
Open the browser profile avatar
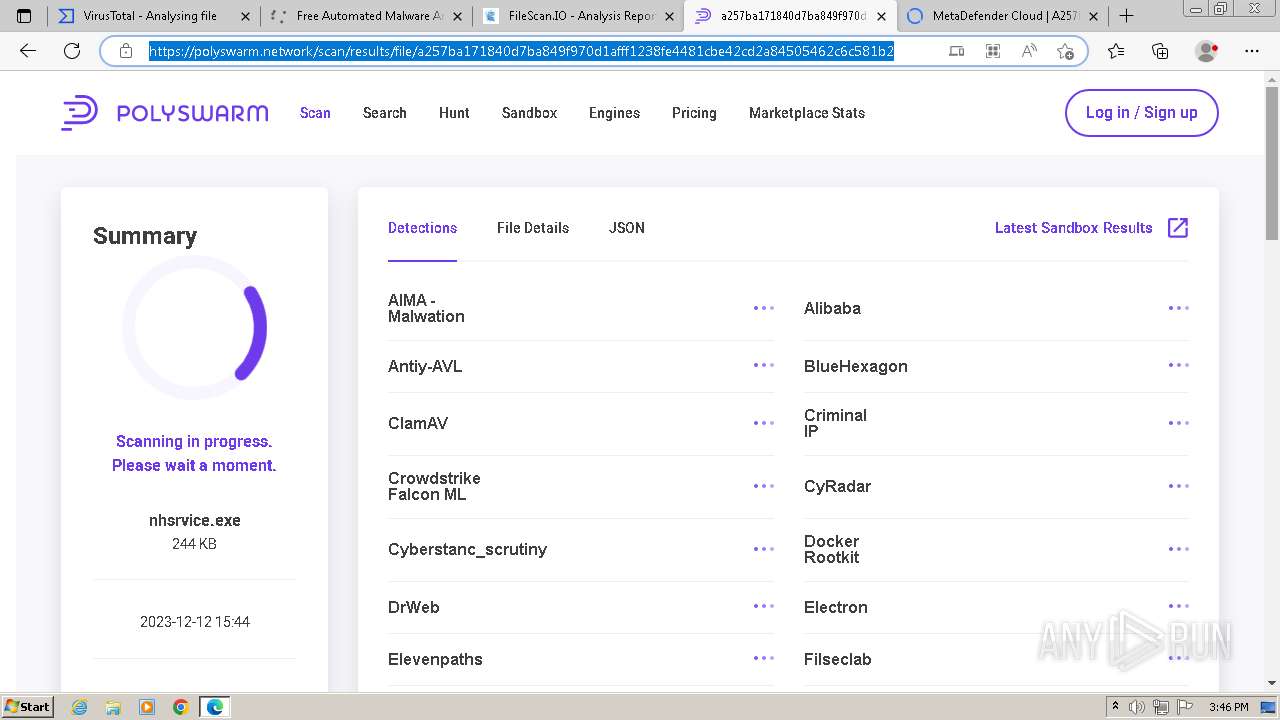[x=1207, y=51]
